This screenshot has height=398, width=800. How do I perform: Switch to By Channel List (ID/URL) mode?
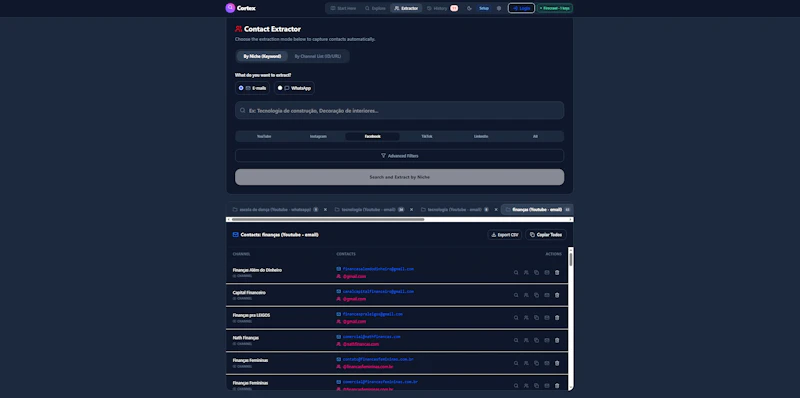tap(318, 56)
